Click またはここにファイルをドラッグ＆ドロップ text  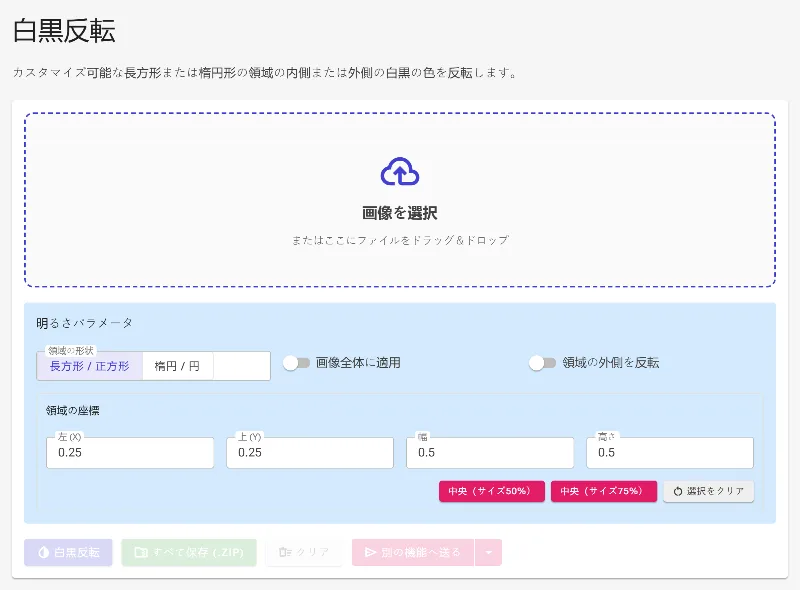[x=400, y=240]
